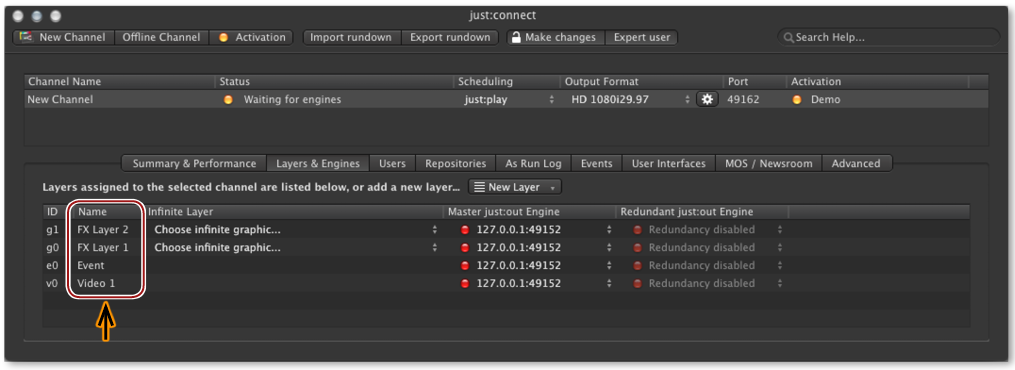Click the Make changes button

tap(555, 38)
